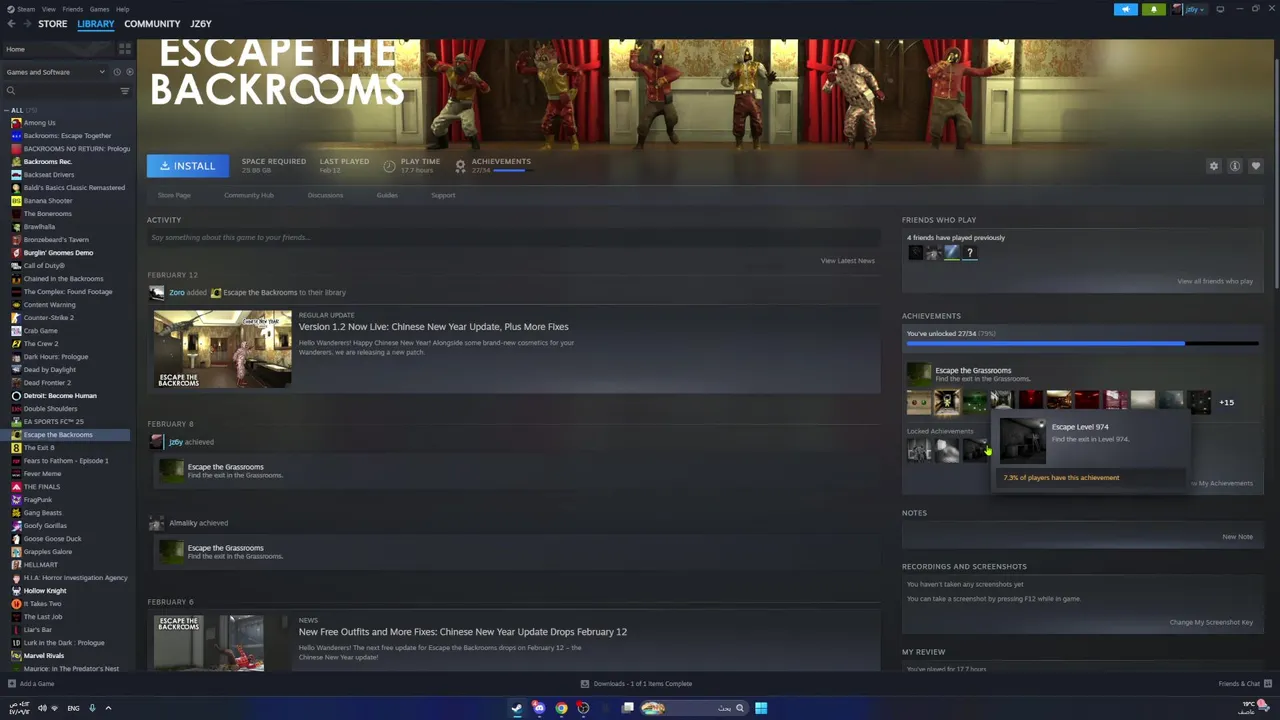1280x720 pixels.
Task: Open the Discussions link
Action: 325,195
